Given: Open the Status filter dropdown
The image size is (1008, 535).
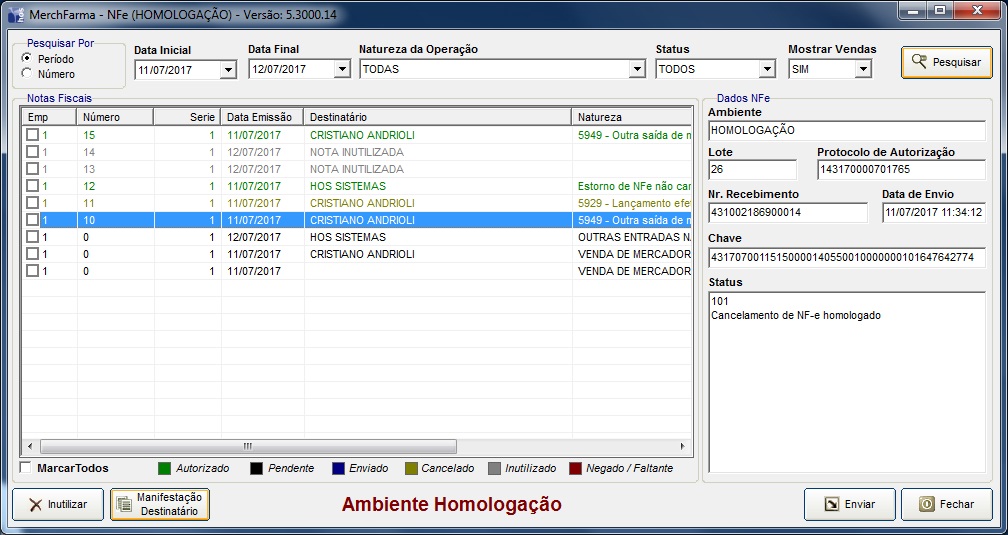Looking at the screenshot, I should [766, 70].
